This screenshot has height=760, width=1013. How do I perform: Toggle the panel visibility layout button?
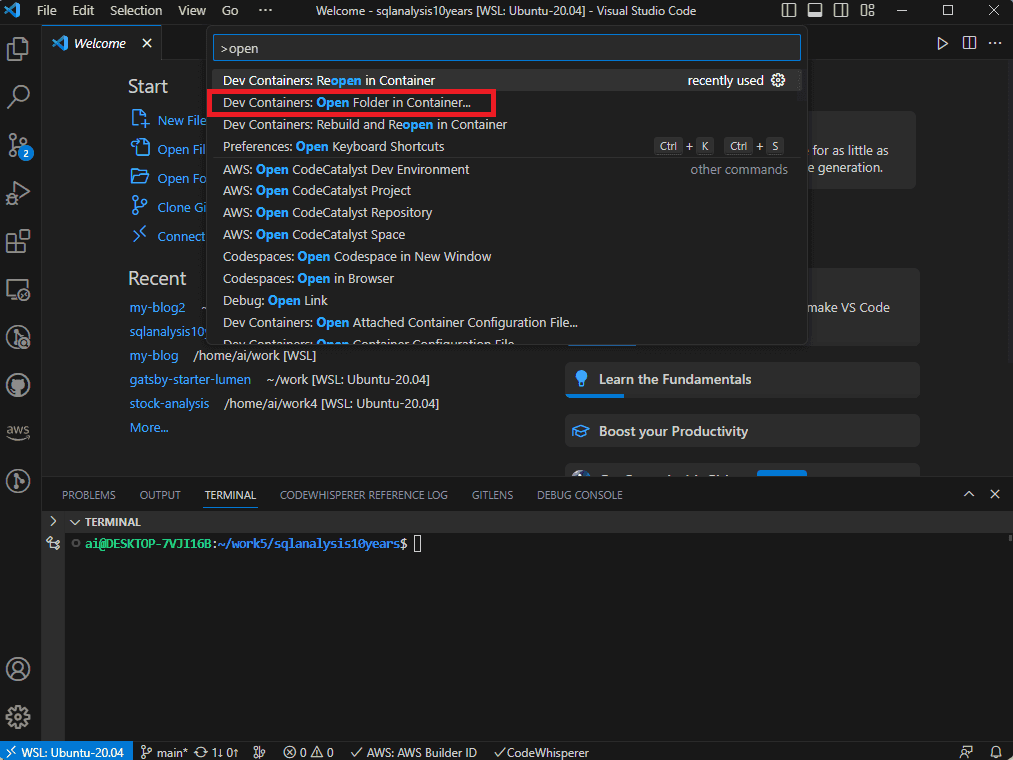tap(815, 11)
